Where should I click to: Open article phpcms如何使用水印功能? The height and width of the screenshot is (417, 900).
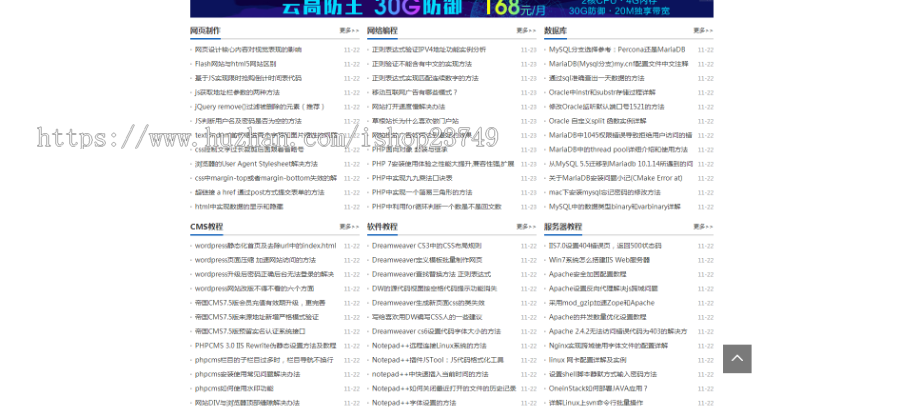coord(234,388)
